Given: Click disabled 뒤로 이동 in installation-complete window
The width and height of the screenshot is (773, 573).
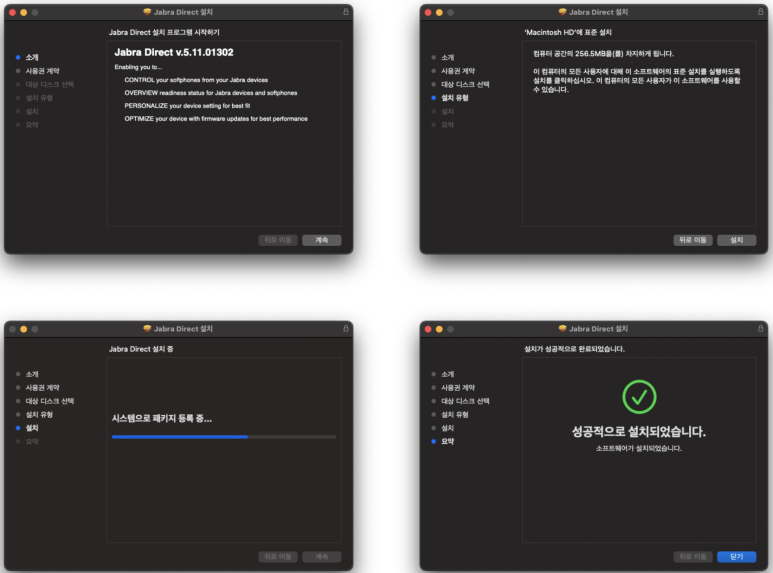Looking at the screenshot, I should point(693,557).
